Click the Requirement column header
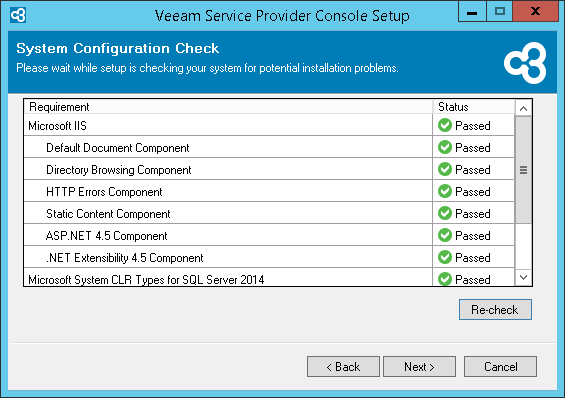Screen dimensions: 565x398 [x=228, y=107]
